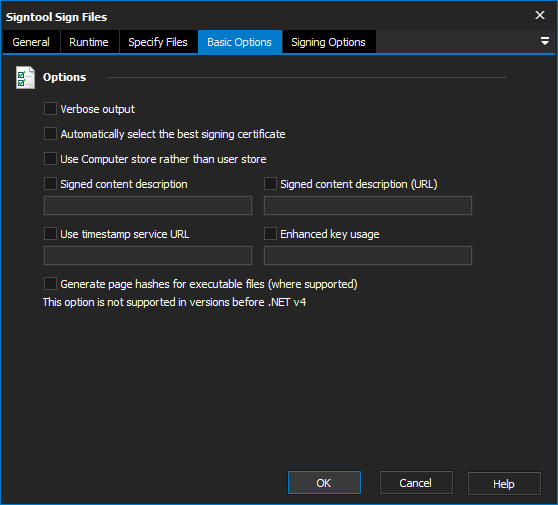Click the Options checklist icon

[25, 77]
